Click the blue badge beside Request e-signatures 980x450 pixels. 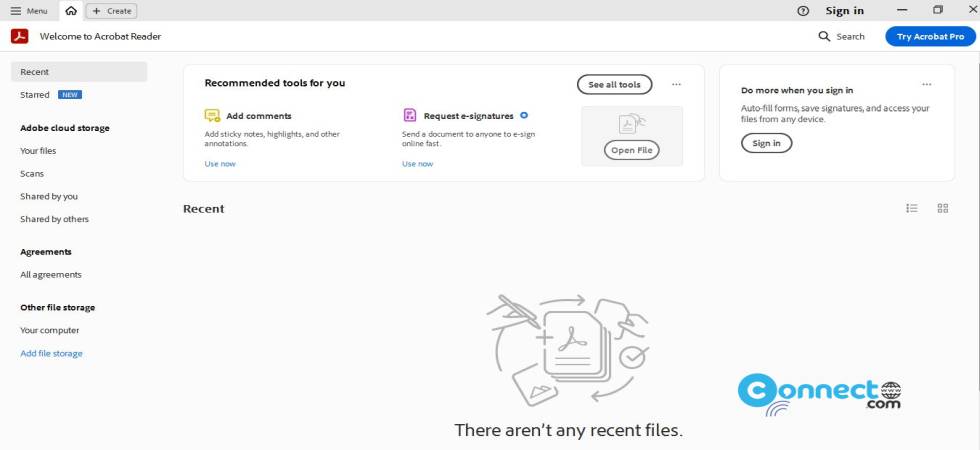click(x=524, y=115)
